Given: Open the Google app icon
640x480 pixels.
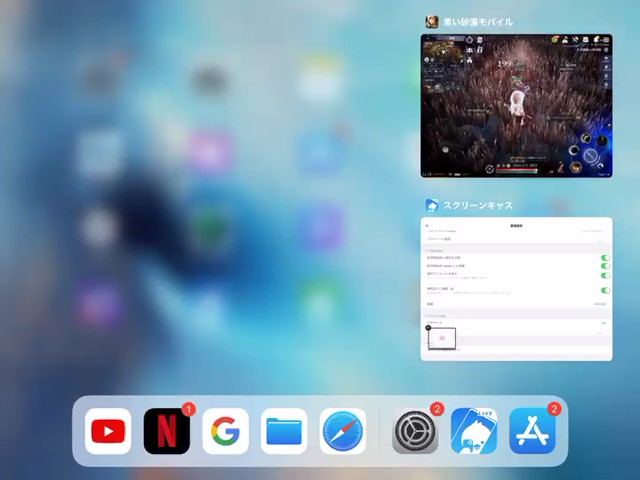Looking at the screenshot, I should point(225,431).
